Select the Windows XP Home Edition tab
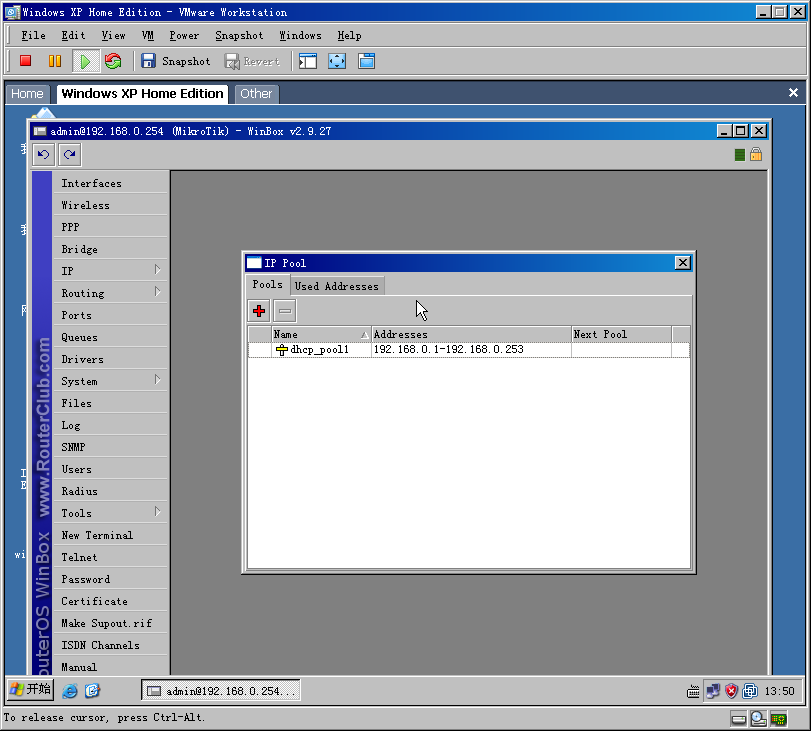This screenshot has height=731, width=811. point(142,94)
